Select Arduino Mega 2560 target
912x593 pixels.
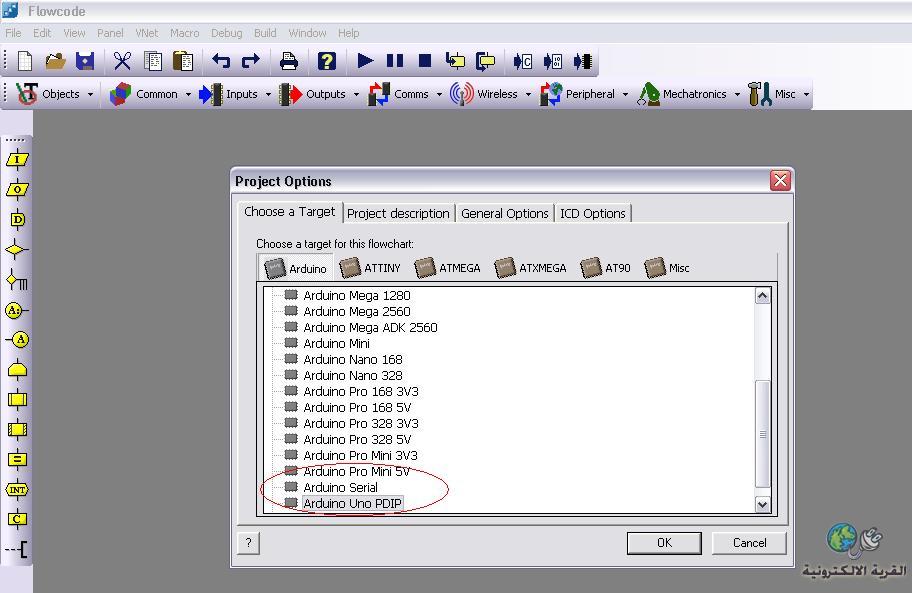(x=357, y=312)
